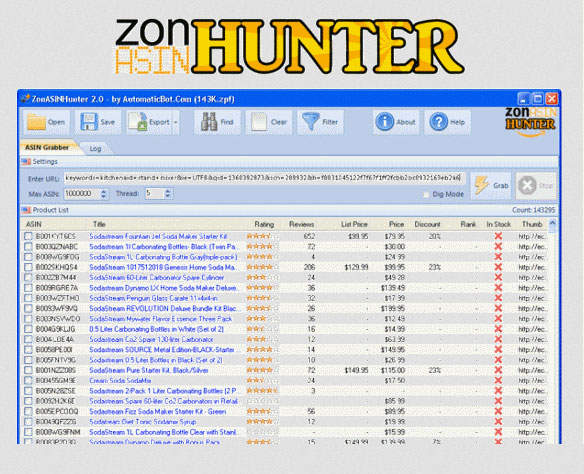
Task: Export the results with the Export icon
Action: coord(149,122)
